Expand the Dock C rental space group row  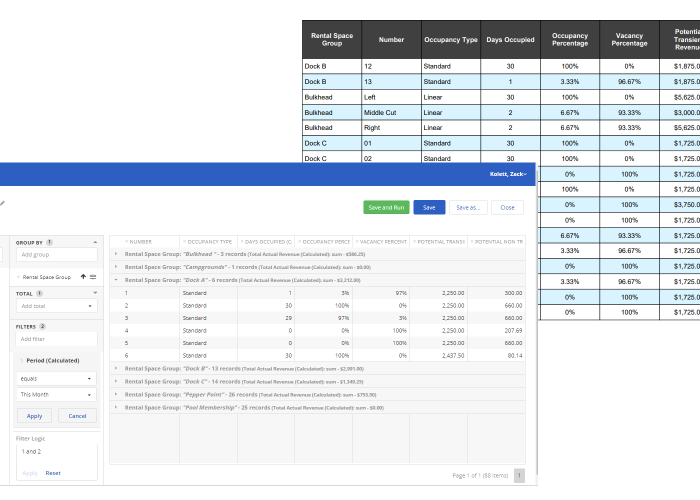tap(116, 382)
